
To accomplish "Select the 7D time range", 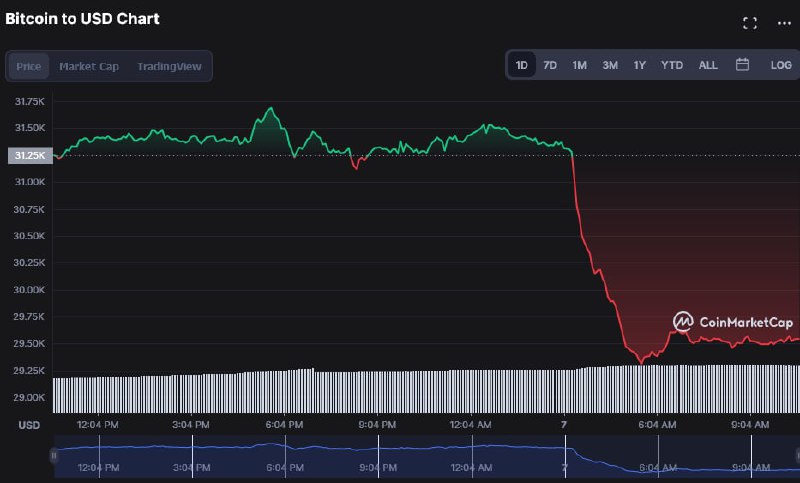I will pos(550,65).
